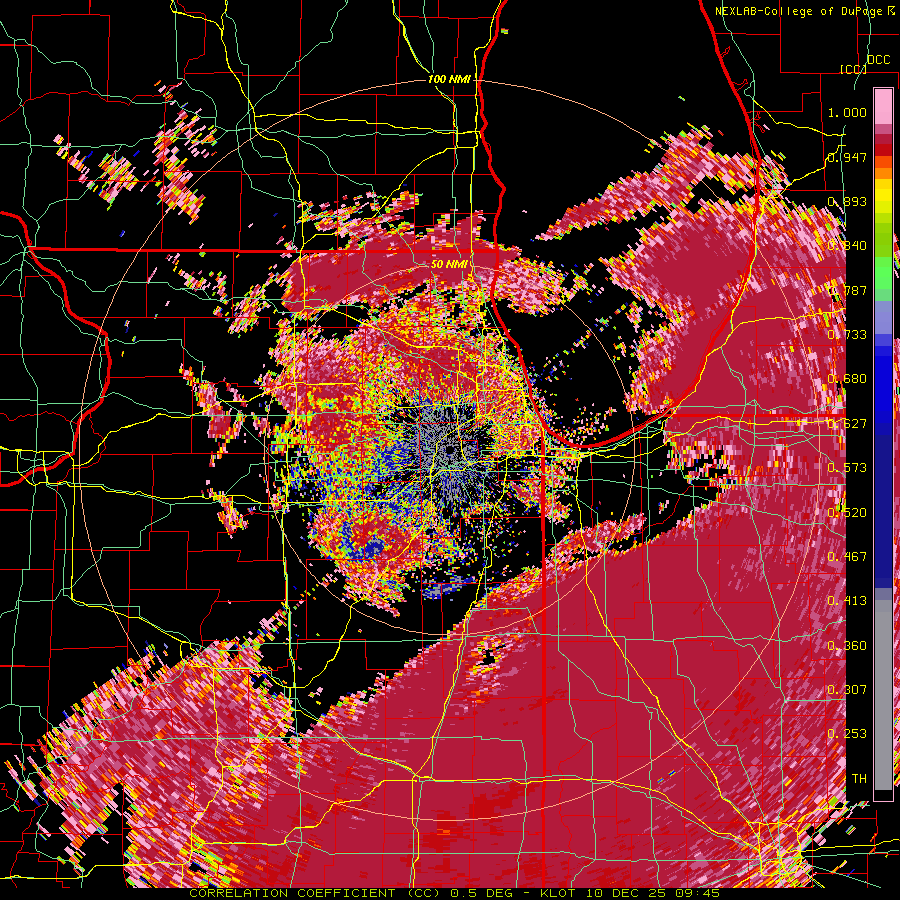Click the 0.947 legend value
This screenshot has width=900, height=900.
pyautogui.click(x=847, y=157)
